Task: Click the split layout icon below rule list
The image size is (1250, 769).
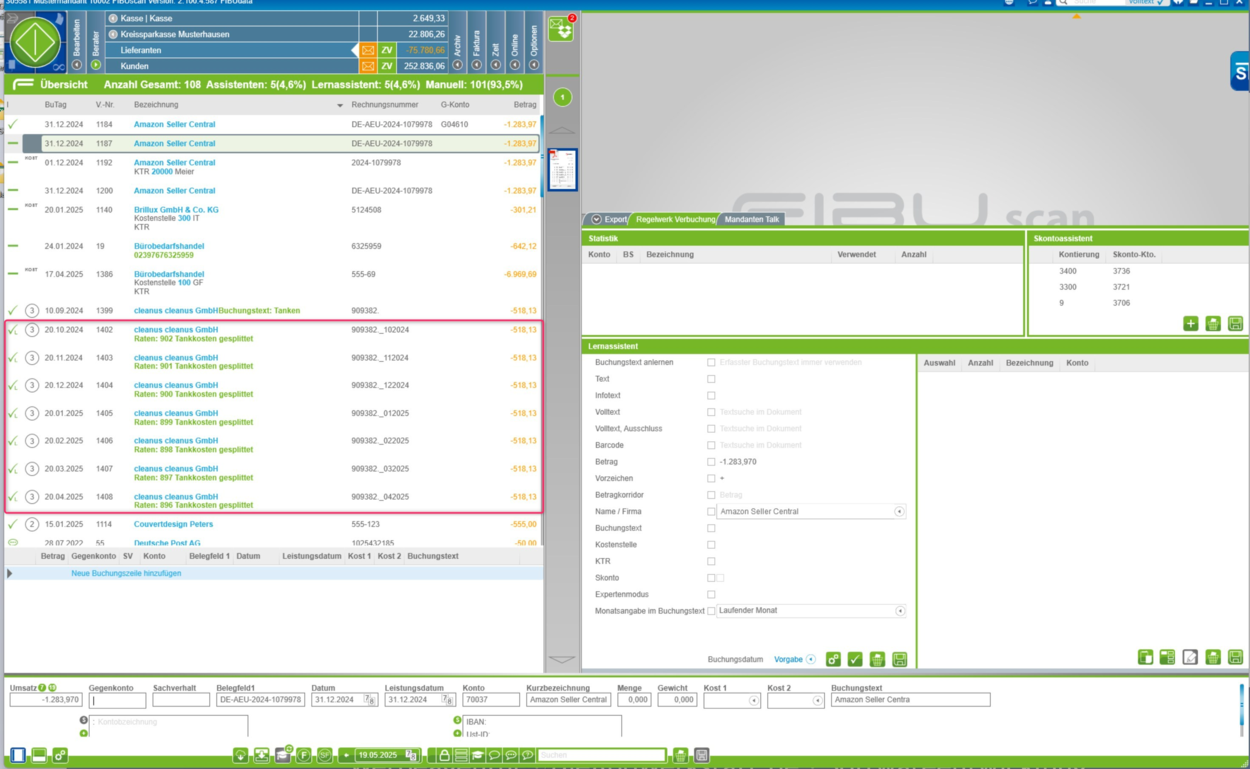Action: (1168, 657)
